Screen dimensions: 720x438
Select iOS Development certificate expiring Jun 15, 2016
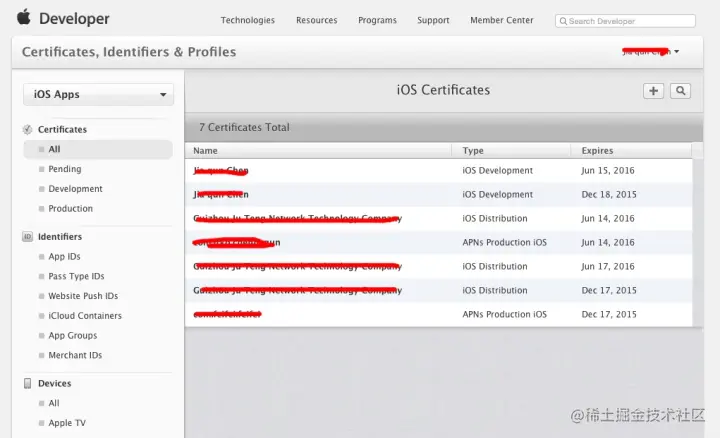[x=439, y=171]
